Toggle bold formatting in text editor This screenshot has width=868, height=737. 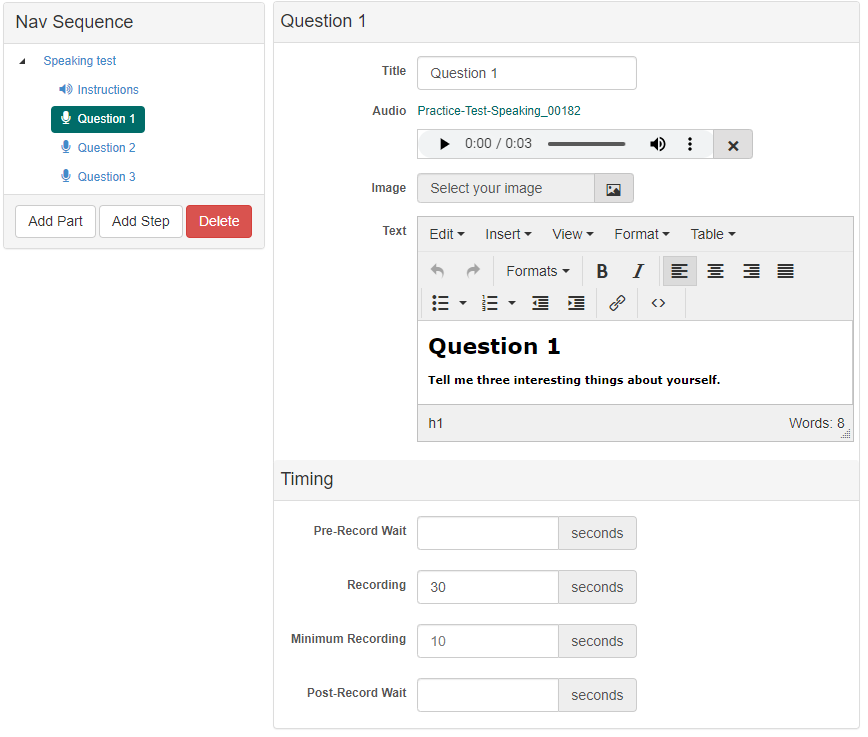coord(602,271)
